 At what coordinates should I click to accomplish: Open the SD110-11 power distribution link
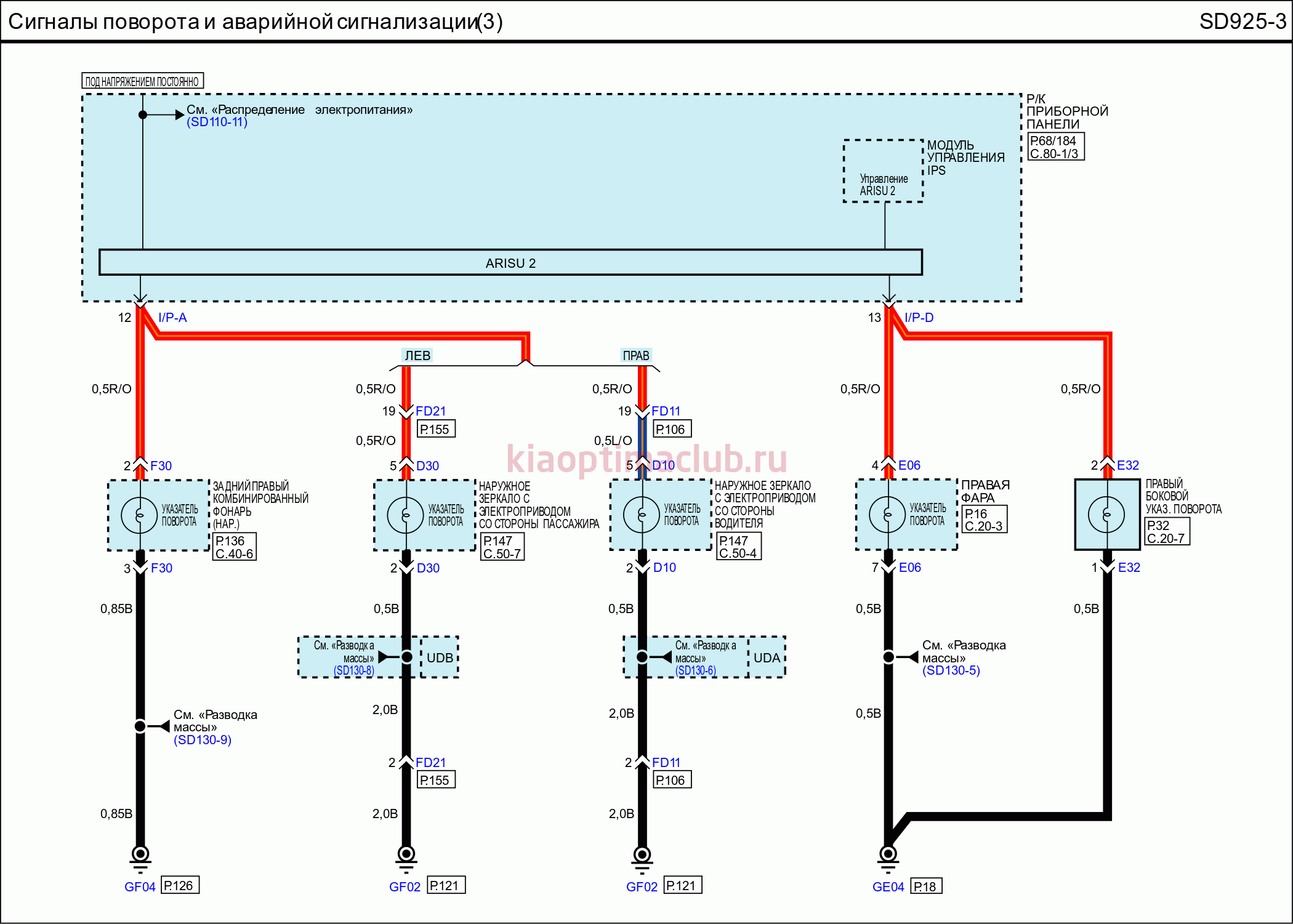click(217, 122)
